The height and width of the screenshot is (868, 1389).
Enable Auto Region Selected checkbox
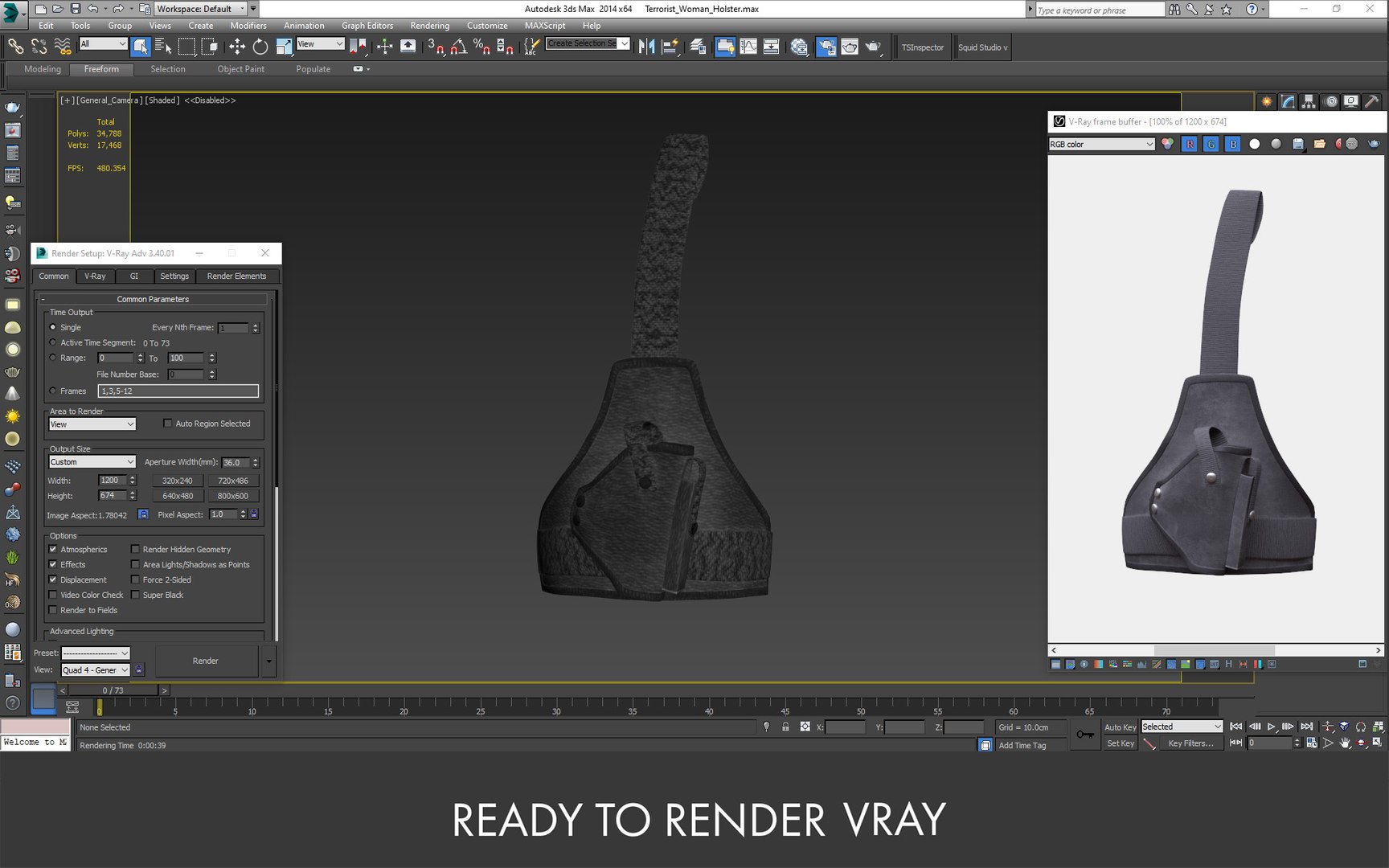(167, 424)
